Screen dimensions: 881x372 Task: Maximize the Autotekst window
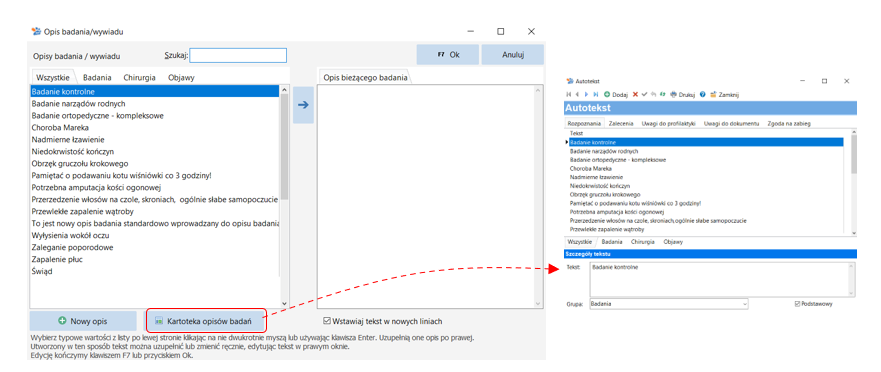pyautogui.click(x=824, y=81)
